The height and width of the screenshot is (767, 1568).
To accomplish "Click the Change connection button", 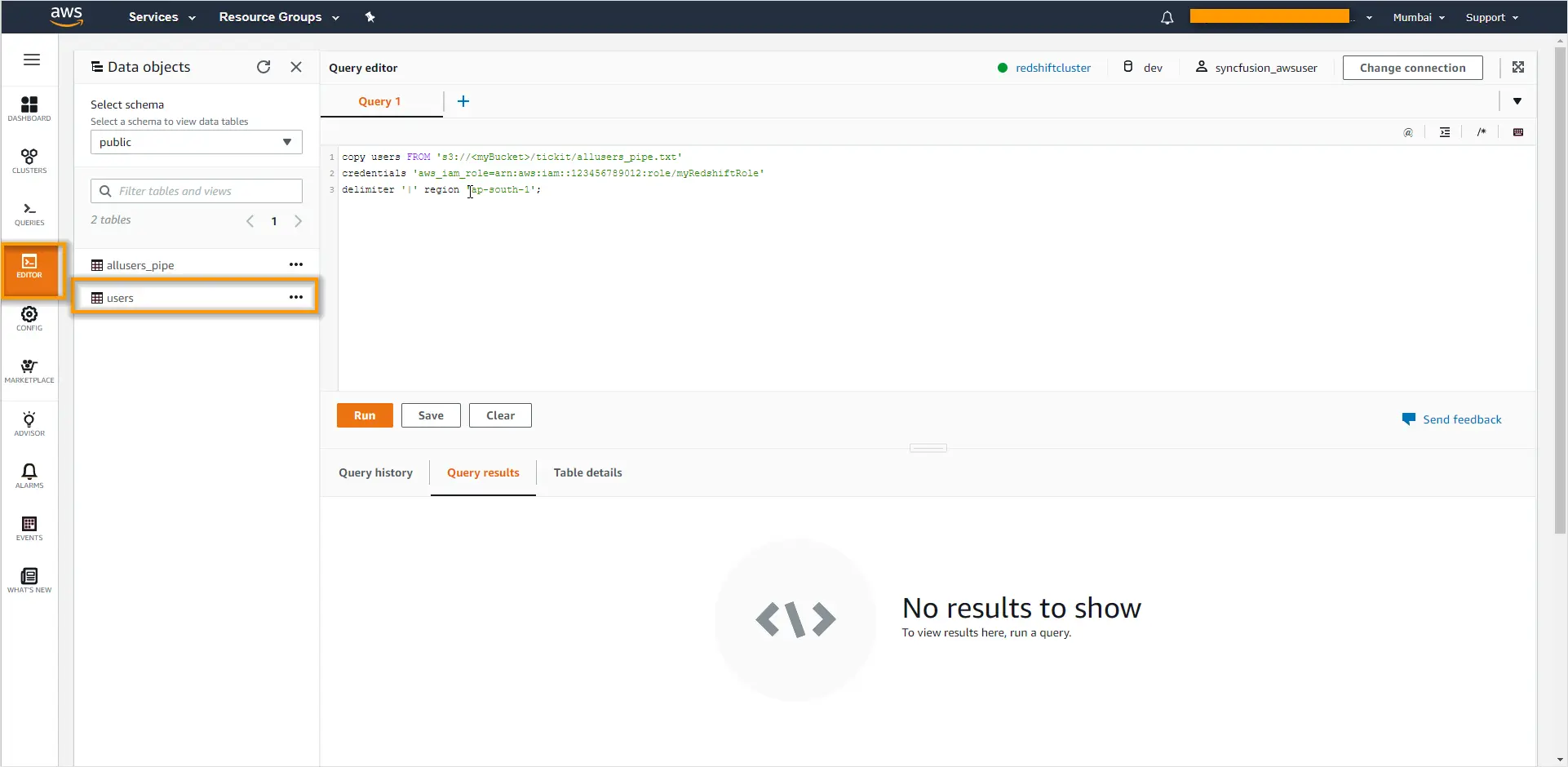I will pos(1412,68).
